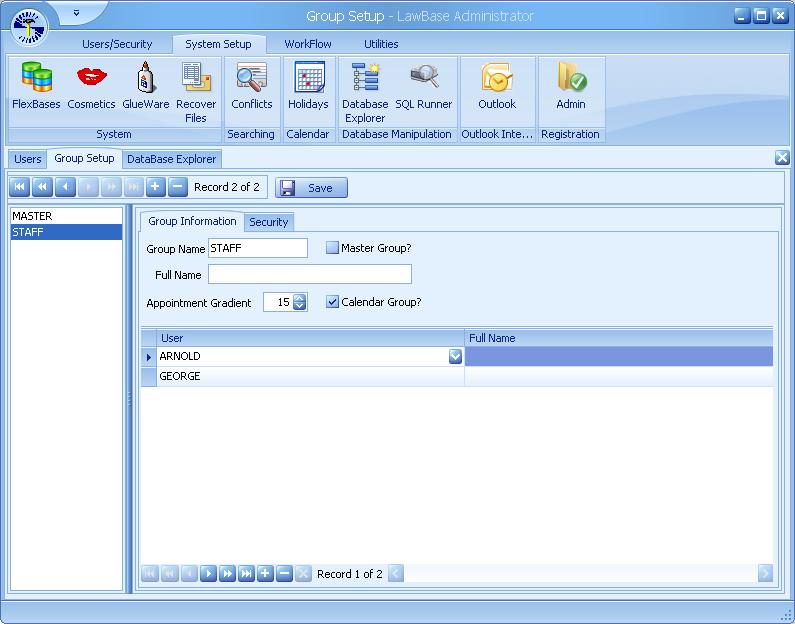Viewport: 795px width, 624px height.
Task: Open Conflicts search tool
Action: (x=251, y=85)
